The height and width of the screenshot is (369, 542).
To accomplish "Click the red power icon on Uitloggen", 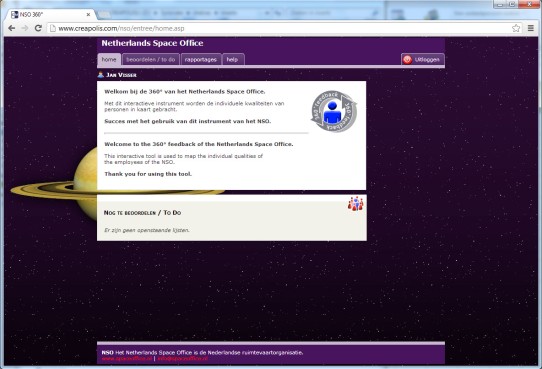I will tap(408, 59).
